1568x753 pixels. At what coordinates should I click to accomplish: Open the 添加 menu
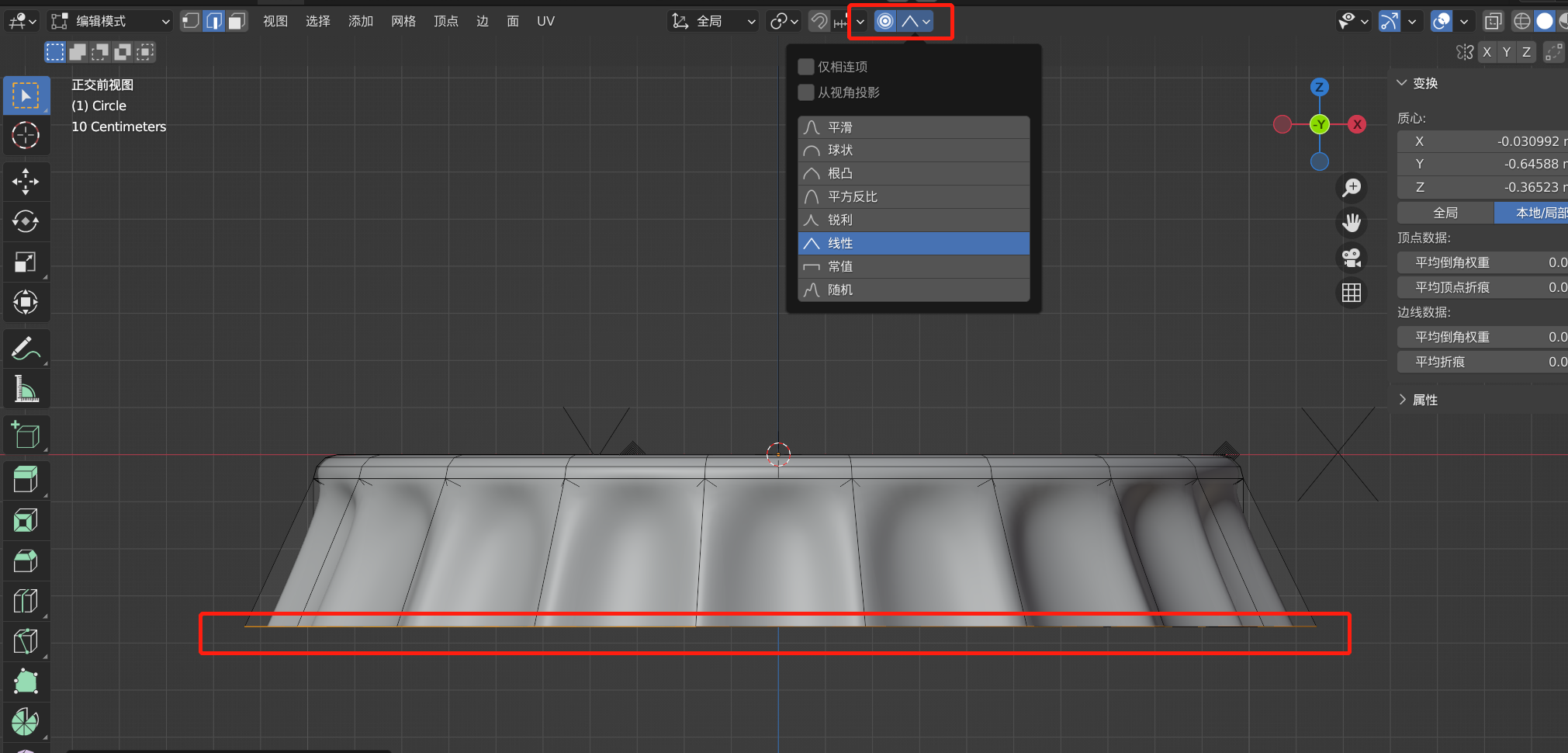pos(361,21)
